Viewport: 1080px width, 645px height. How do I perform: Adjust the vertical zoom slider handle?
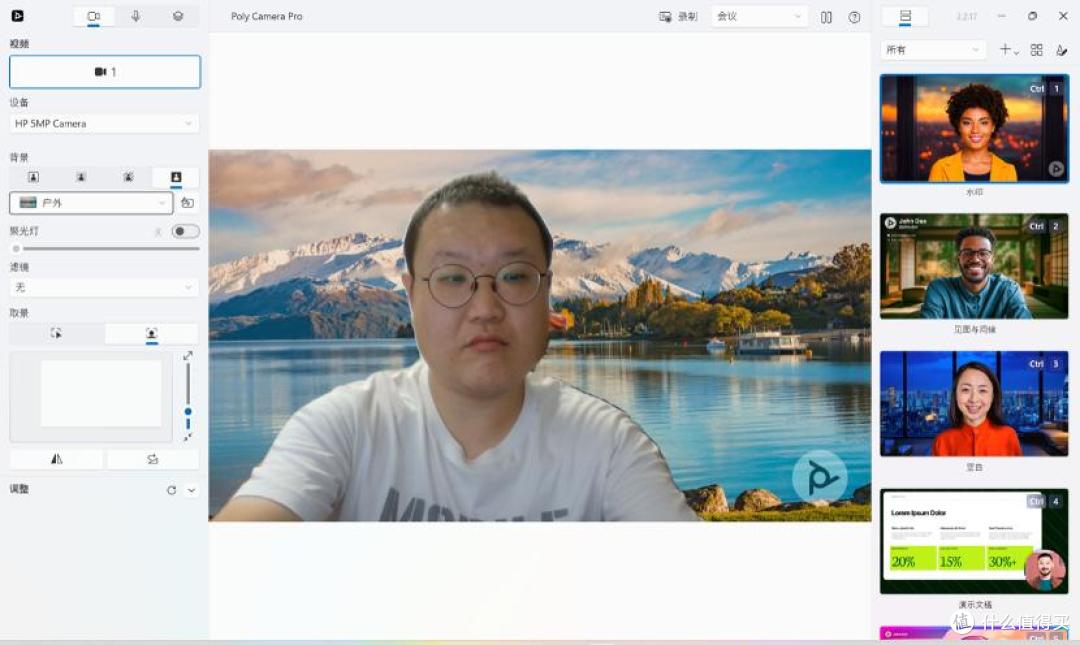[x=188, y=411]
